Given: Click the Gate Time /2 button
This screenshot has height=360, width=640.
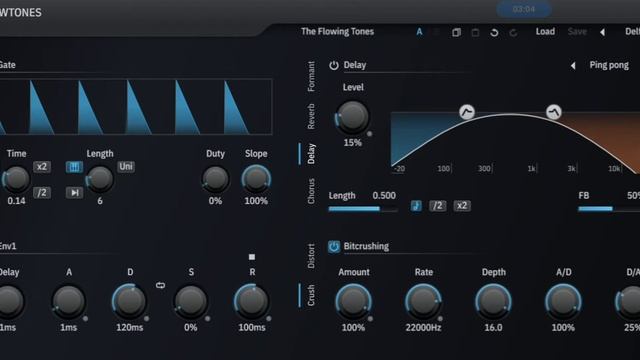Looking at the screenshot, I should [42, 193].
